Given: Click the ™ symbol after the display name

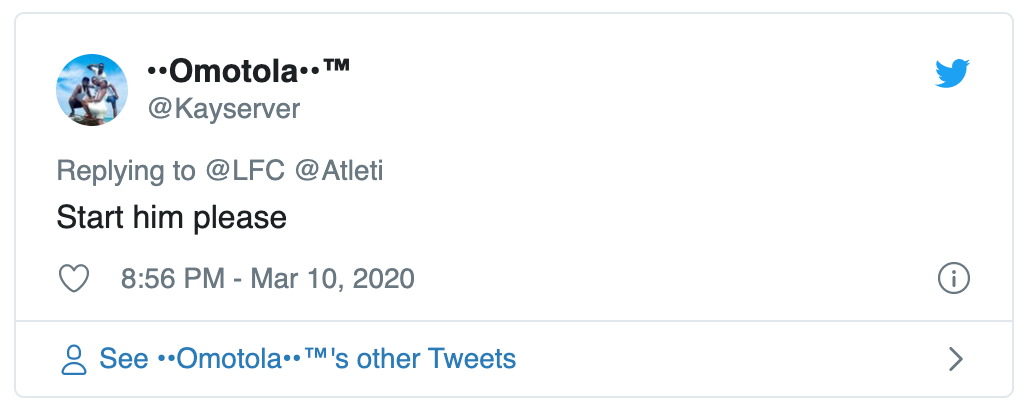Looking at the screenshot, I should [336, 69].
